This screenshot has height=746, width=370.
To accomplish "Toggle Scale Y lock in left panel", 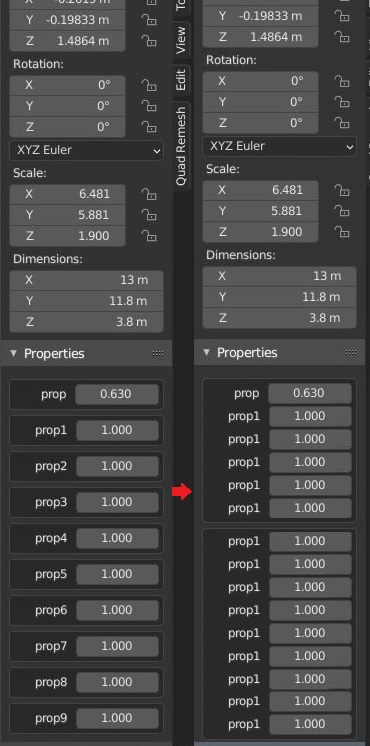I will pos(149,215).
